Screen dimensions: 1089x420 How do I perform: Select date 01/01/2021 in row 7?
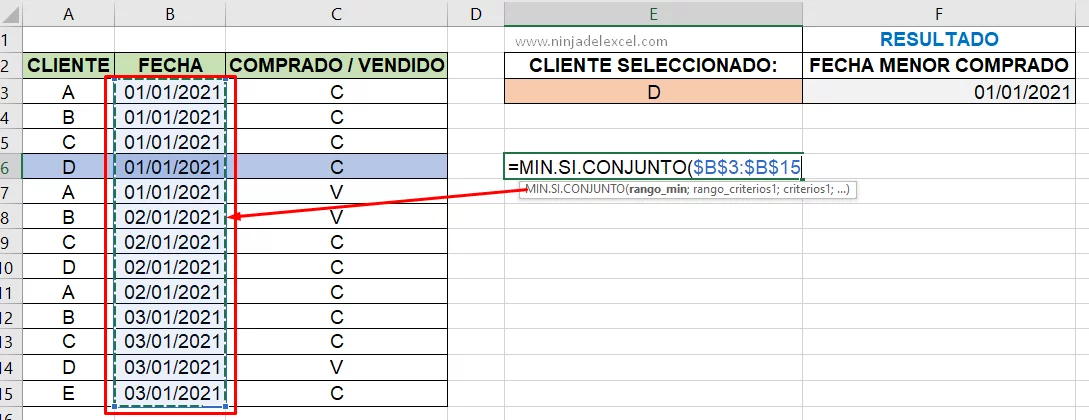[170, 192]
